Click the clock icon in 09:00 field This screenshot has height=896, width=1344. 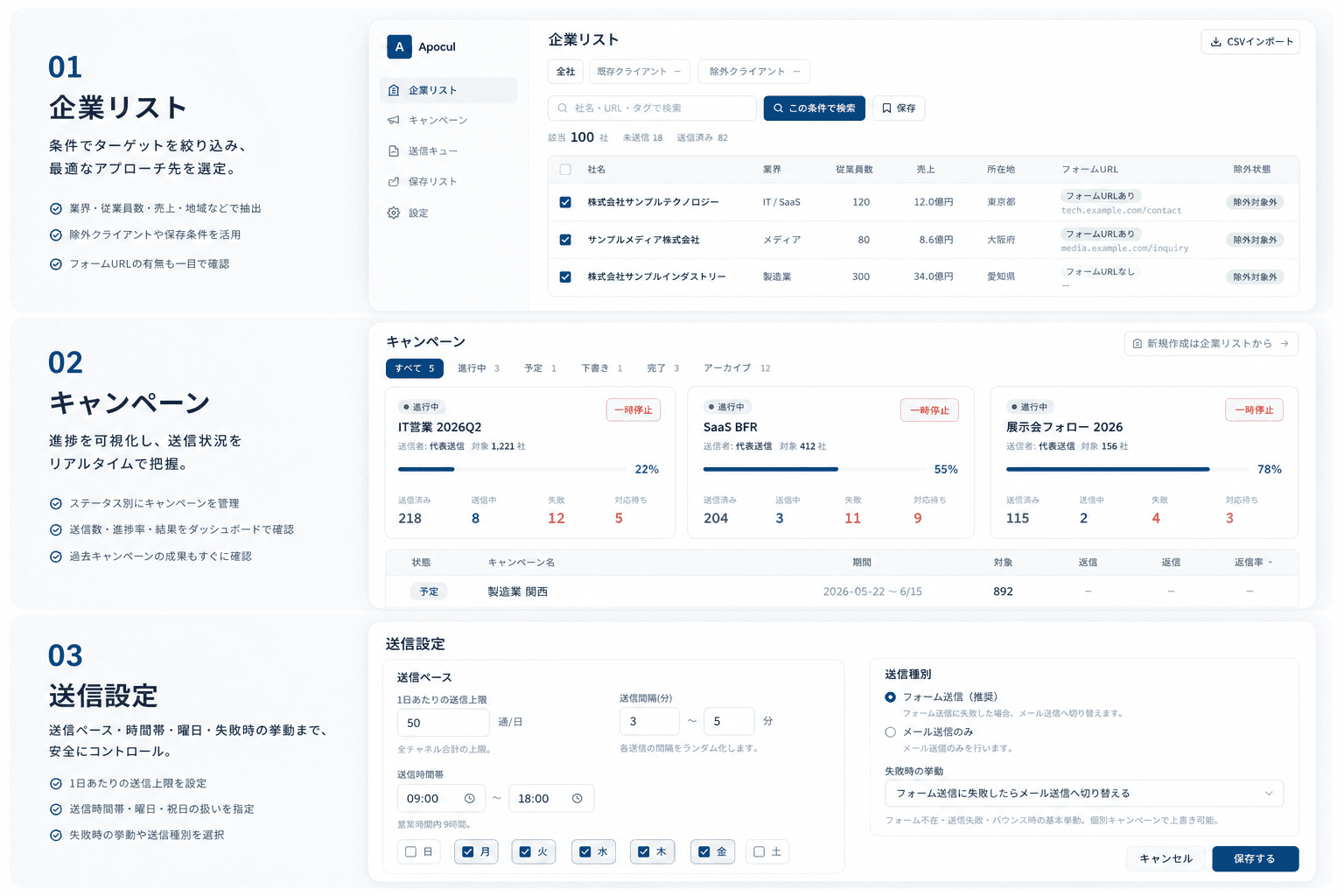469,799
